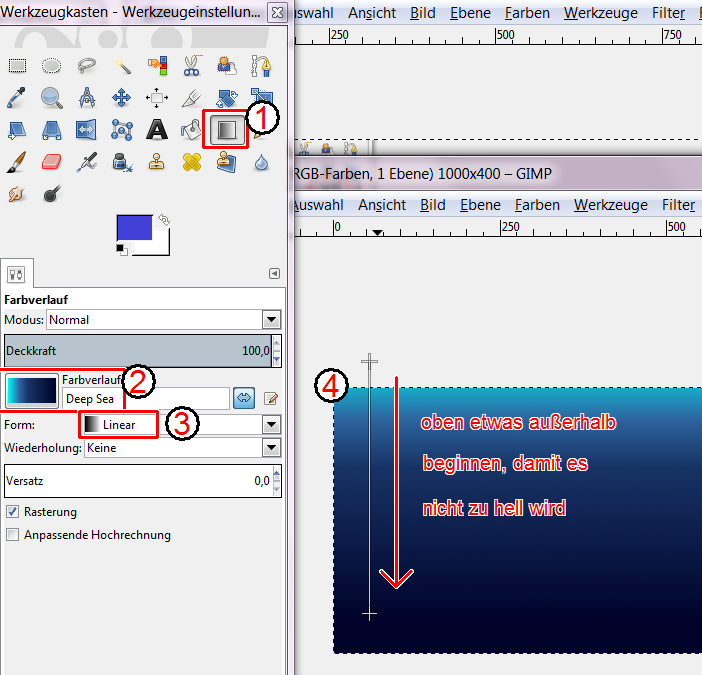This screenshot has height=675, width=702.
Task: Select the Move tool
Action: pyautogui.click(x=122, y=98)
